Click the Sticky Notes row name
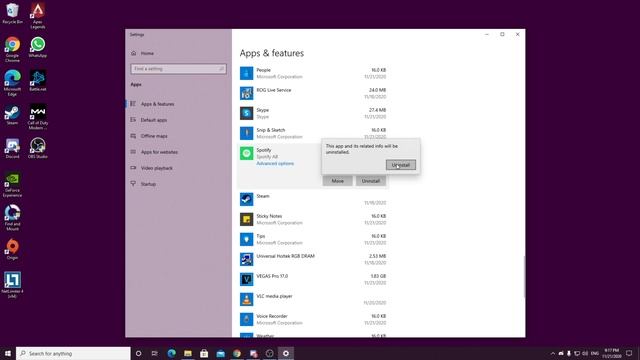The image size is (640, 360). [269, 216]
